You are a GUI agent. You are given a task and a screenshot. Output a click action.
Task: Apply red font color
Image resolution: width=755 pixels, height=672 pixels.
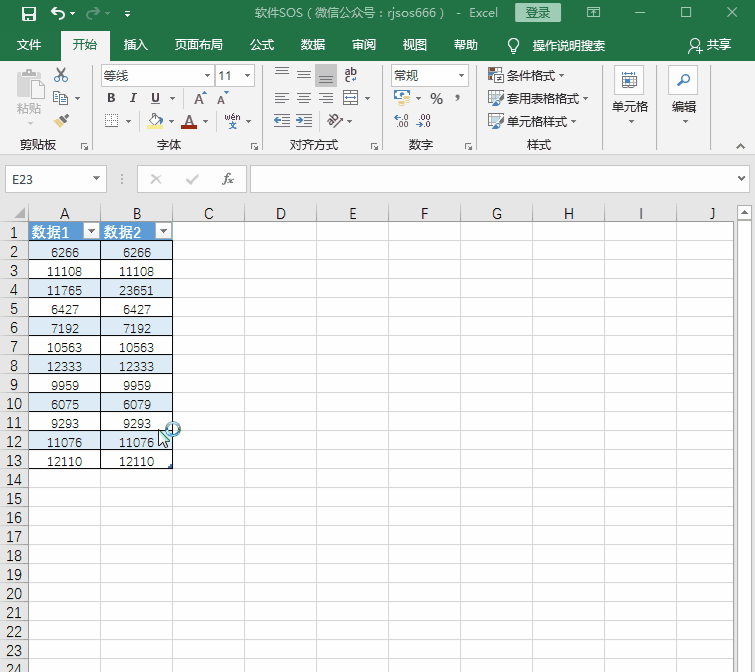click(189, 121)
